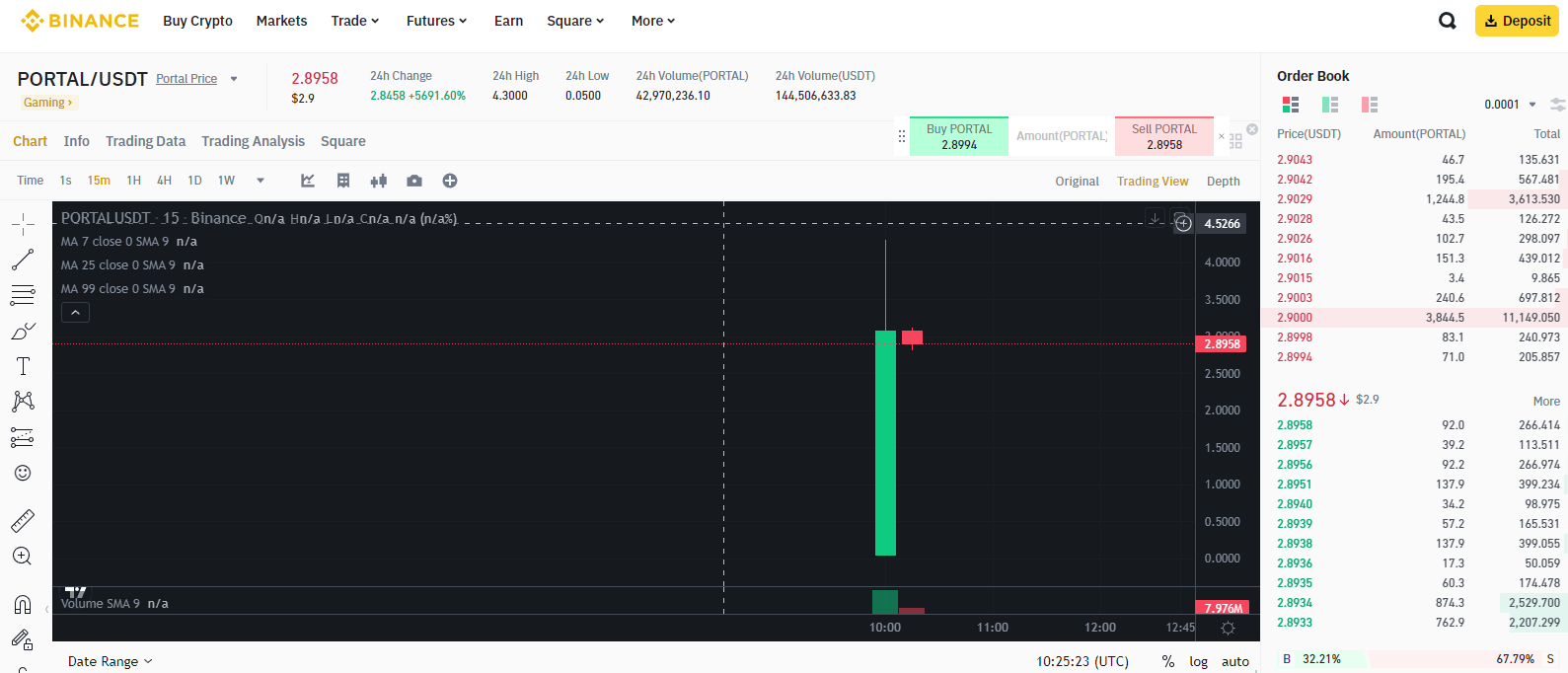Expand the Square menu in top nav
Image resolution: width=1568 pixels, height=673 pixels.
point(575,21)
